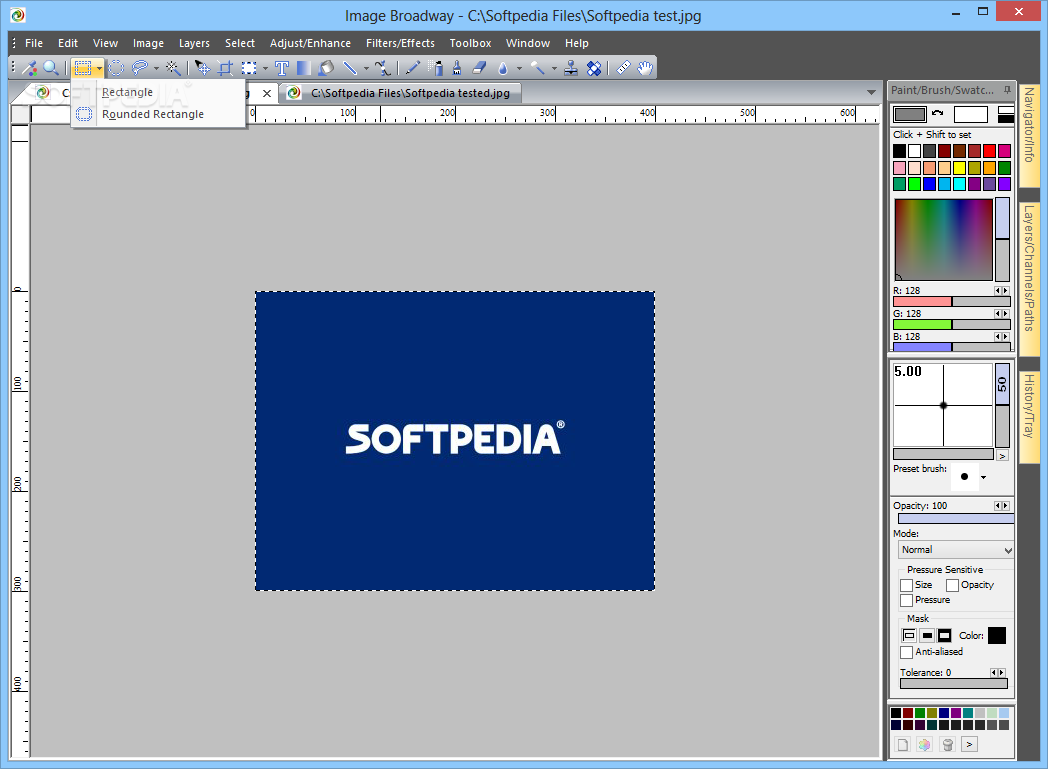Viewport: 1048px width, 769px height.
Task: Open the Layers menu
Action: tap(194, 43)
